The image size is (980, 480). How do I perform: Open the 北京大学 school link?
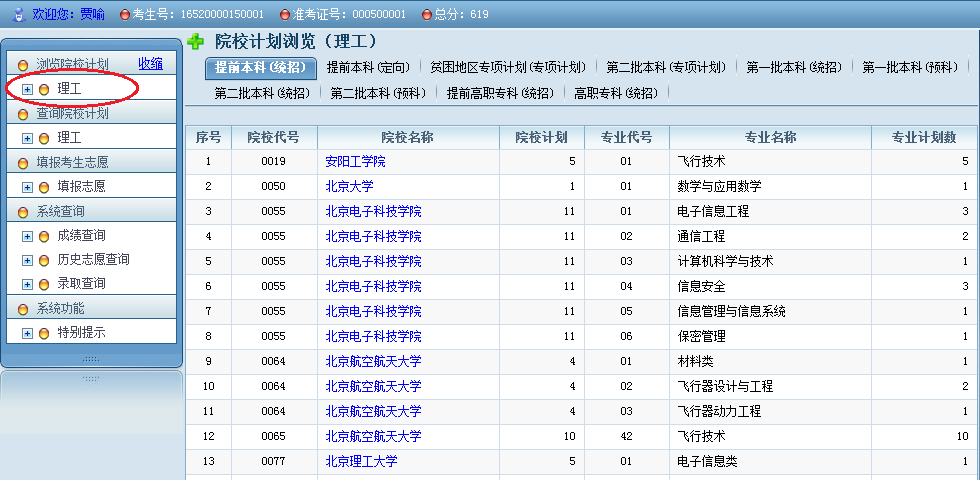point(349,186)
